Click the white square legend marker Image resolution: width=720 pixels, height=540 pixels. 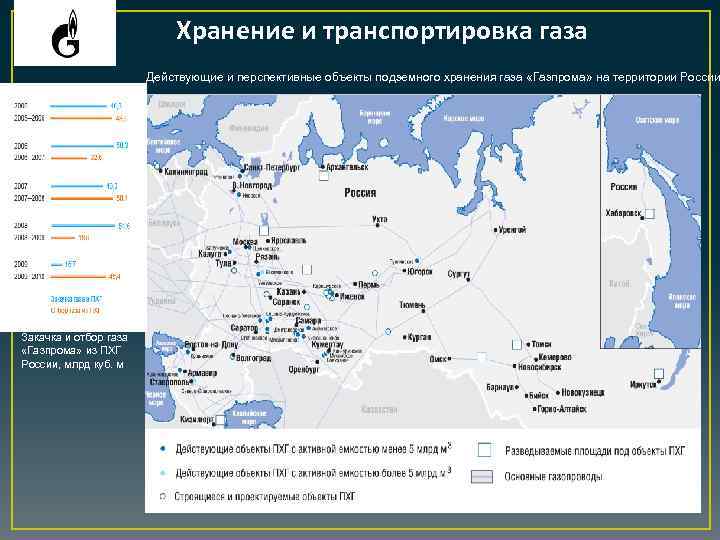(484, 450)
